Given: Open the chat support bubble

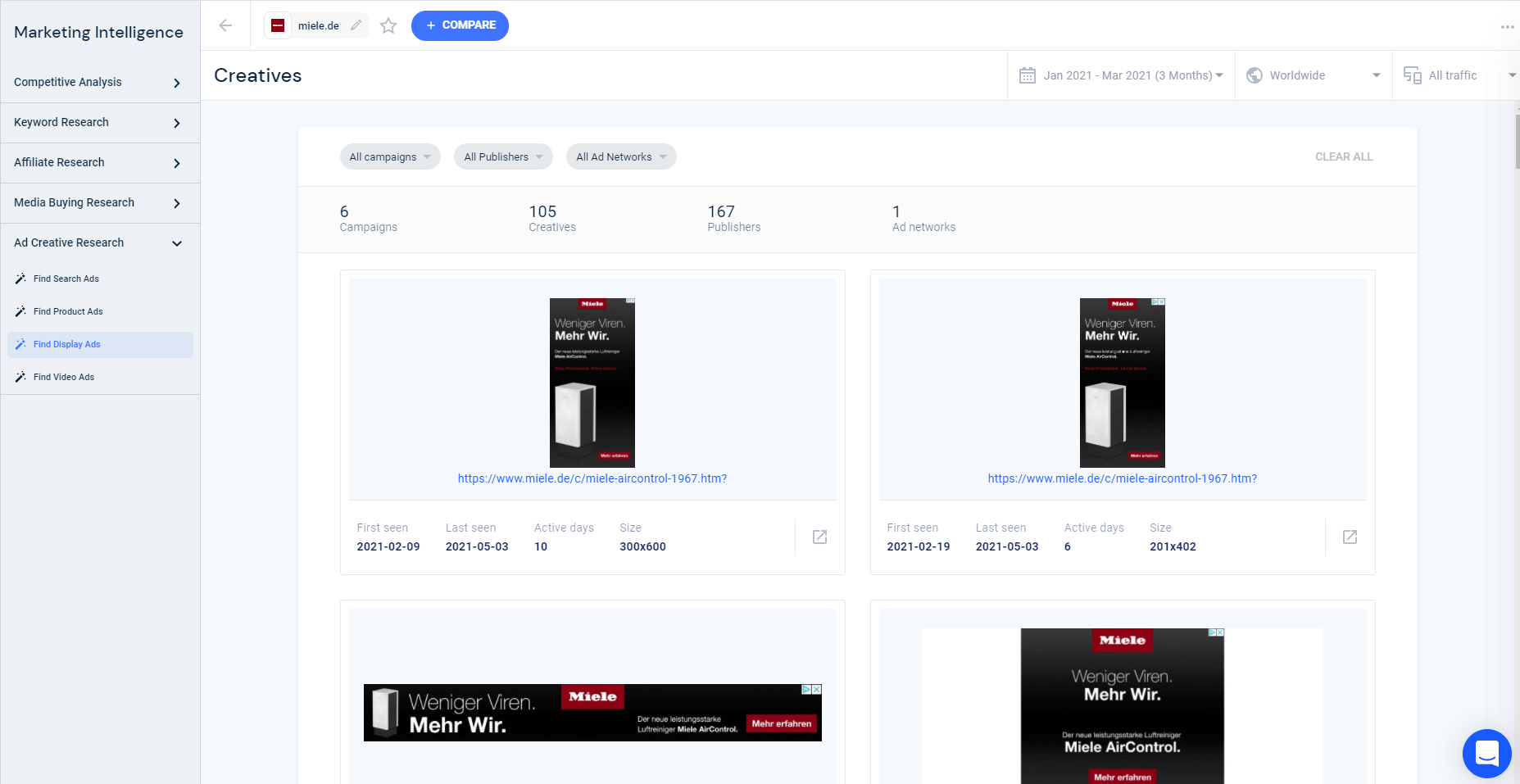Looking at the screenshot, I should [1486, 753].
